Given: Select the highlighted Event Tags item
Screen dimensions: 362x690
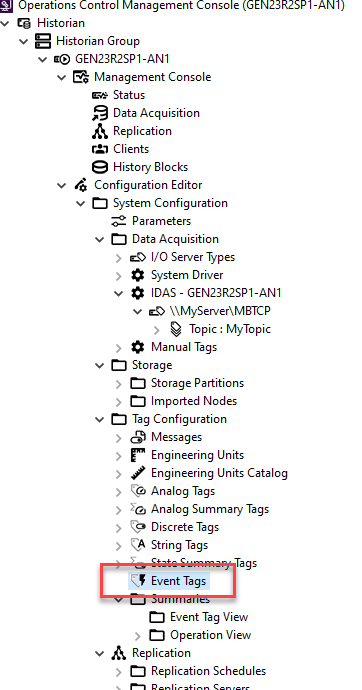Looking at the screenshot, I should tap(169, 581).
